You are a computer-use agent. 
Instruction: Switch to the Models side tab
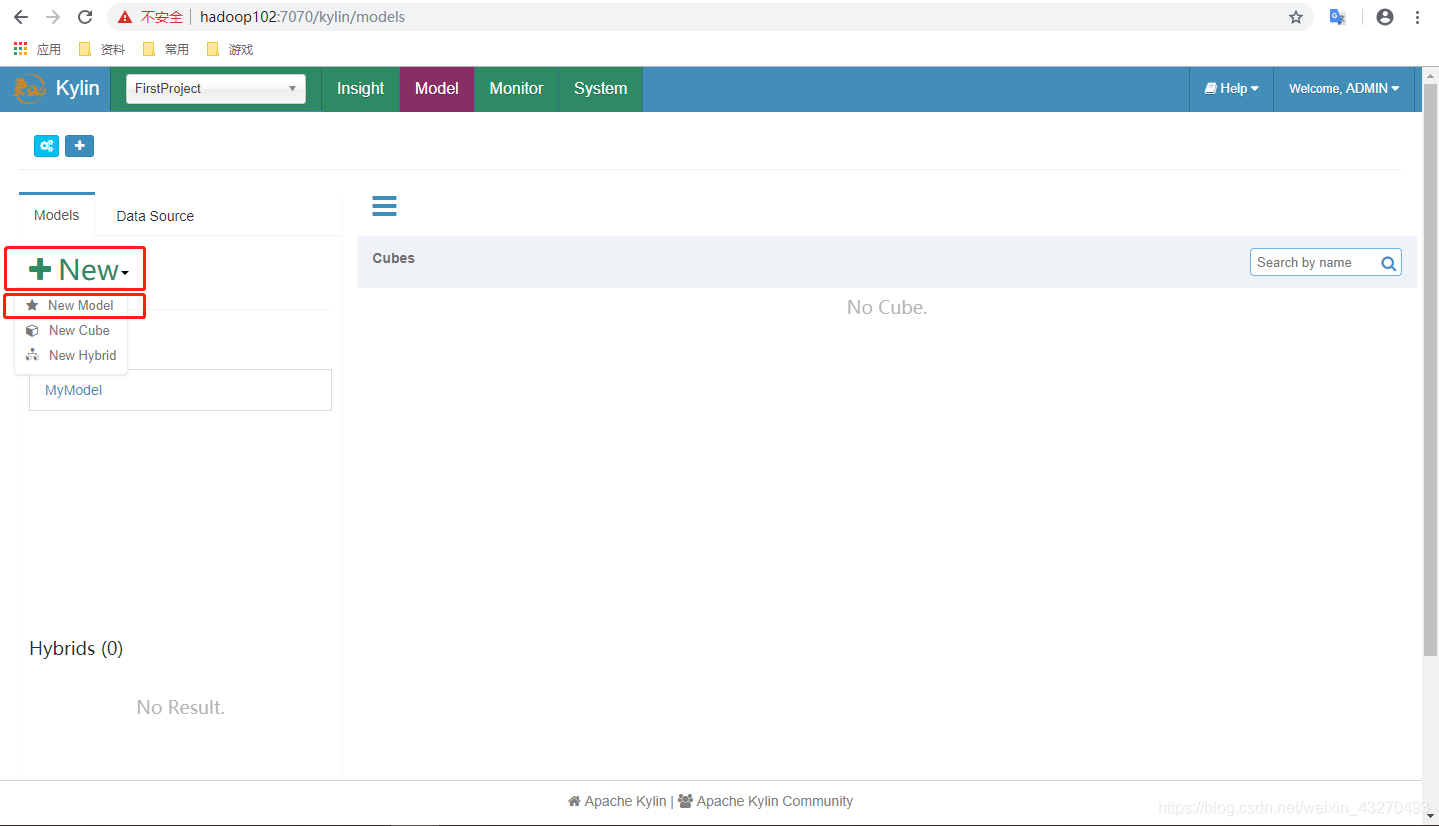(57, 215)
